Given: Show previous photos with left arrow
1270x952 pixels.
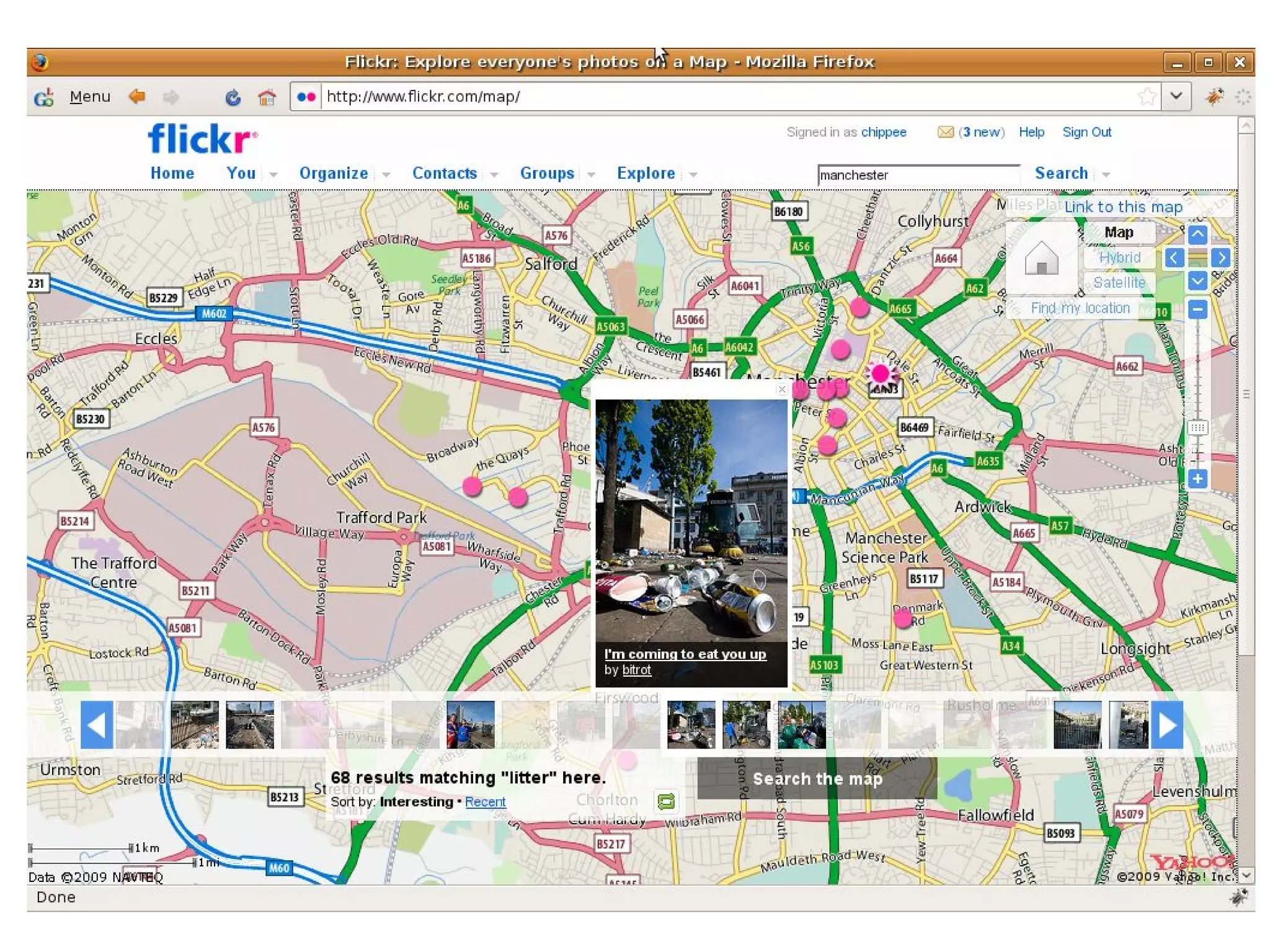Looking at the screenshot, I should [97, 724].
